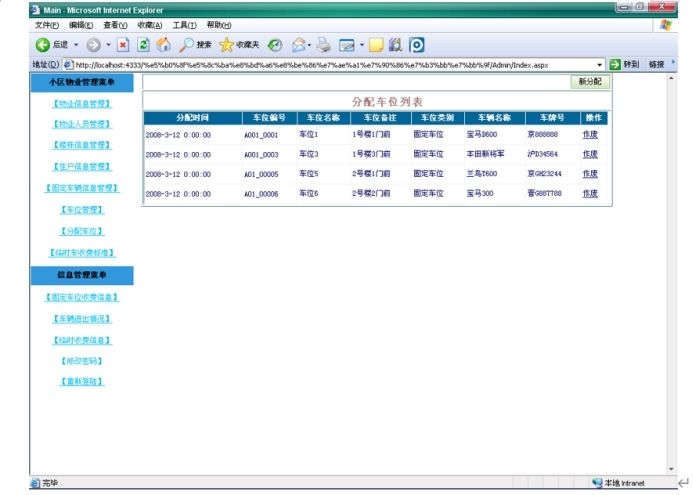Screen dimensions: 693x495
Task: Click 作废 link in the 车位5 row
Action: tap(590, 174)
